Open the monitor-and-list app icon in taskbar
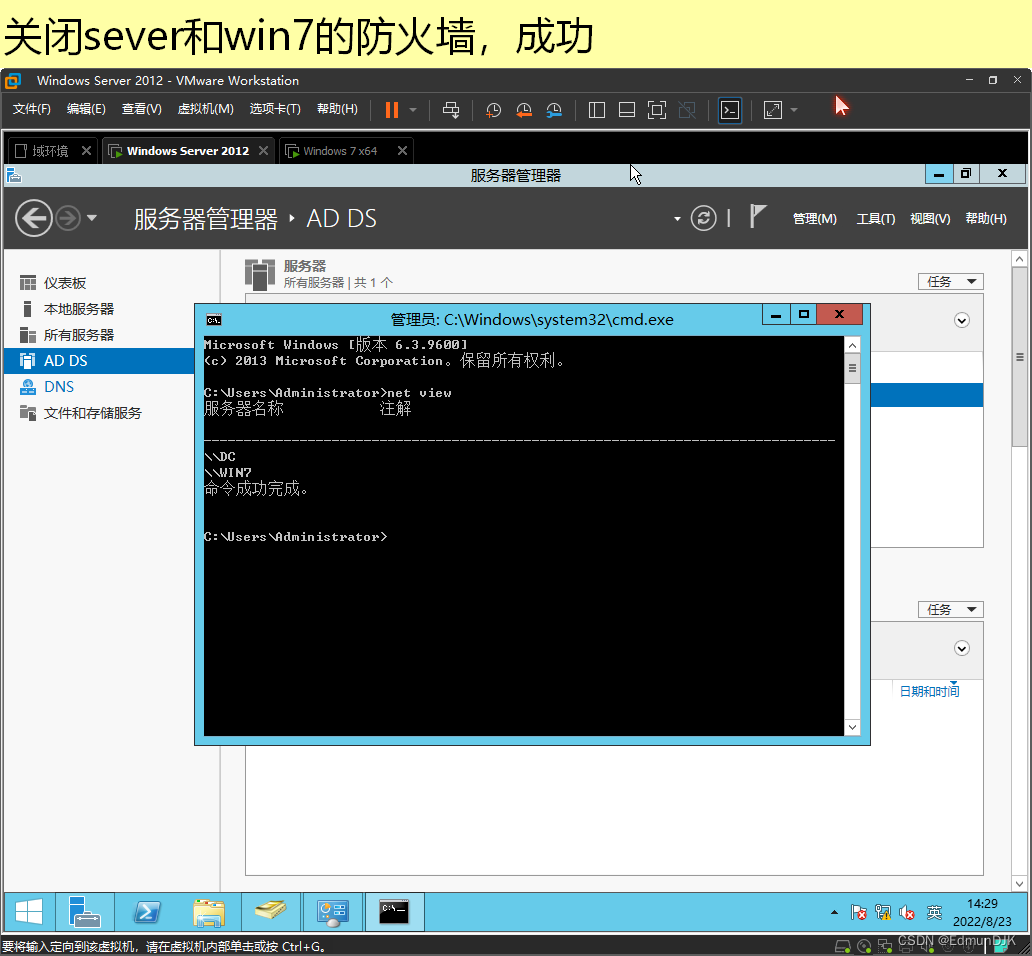 (x=332, y=912)
